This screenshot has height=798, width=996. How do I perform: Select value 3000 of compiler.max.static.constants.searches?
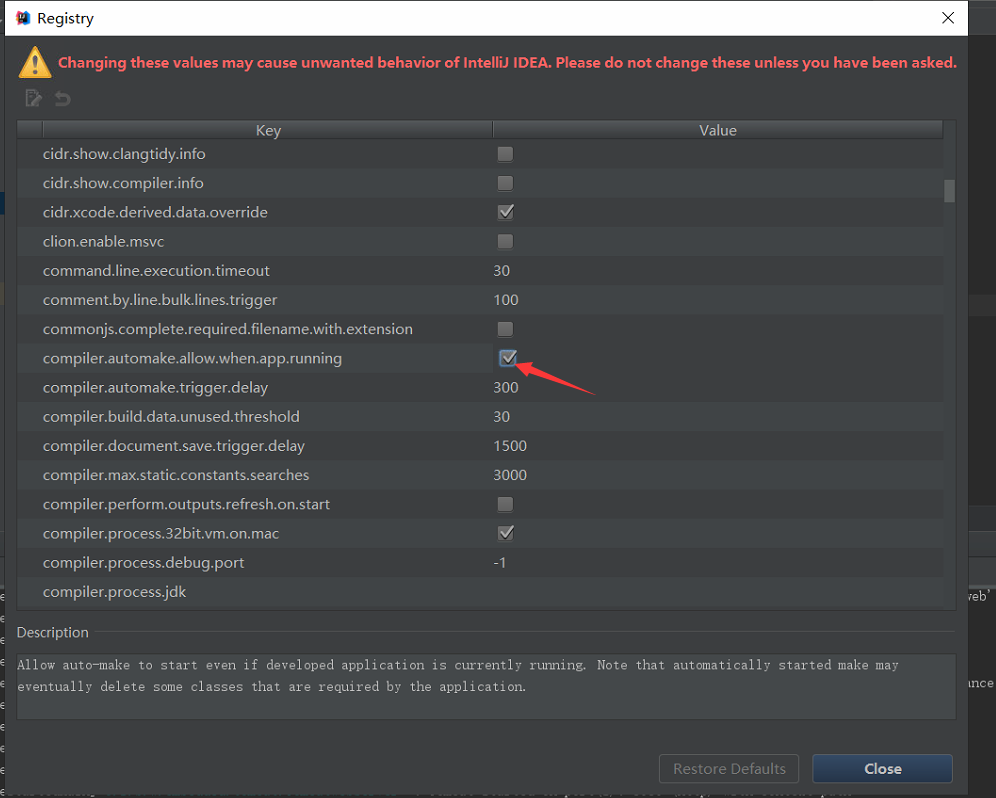(x=510, y=475)
